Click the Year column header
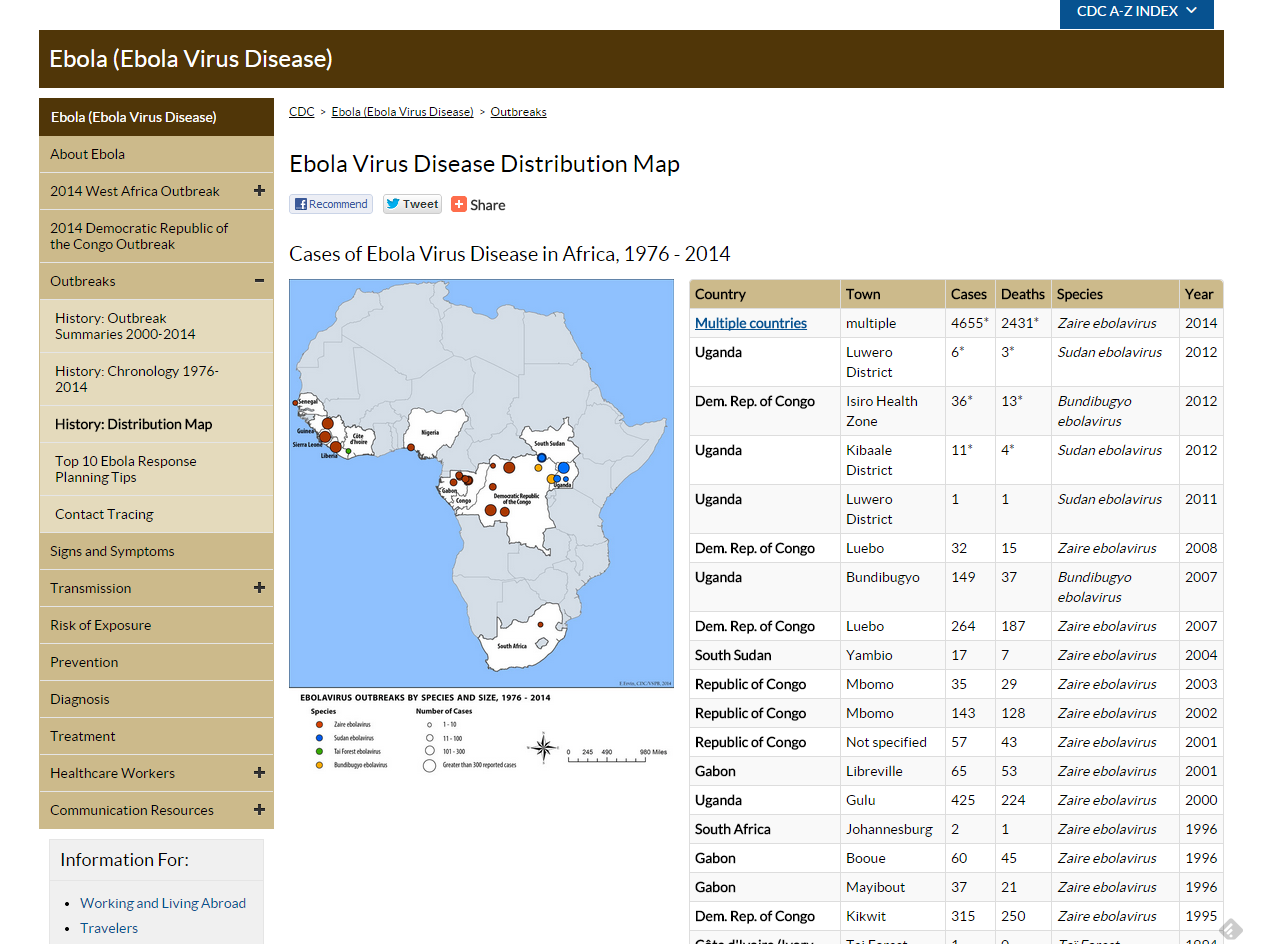The height and width of the screenshot is (944, 1263). pos(1201,294)
